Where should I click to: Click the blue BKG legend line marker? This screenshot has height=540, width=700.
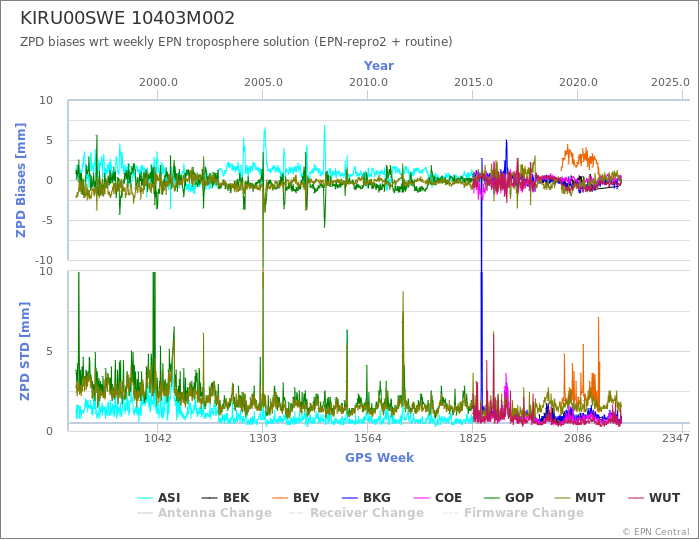(x=350, y=498)
